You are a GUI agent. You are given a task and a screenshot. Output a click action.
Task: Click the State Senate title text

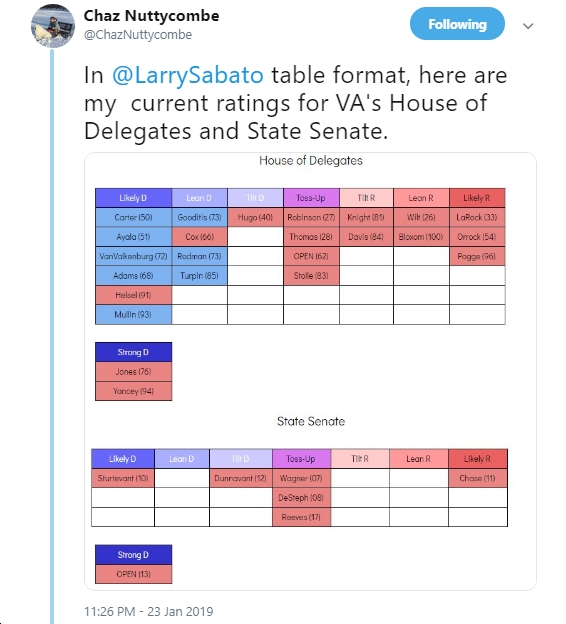[311, 421]
